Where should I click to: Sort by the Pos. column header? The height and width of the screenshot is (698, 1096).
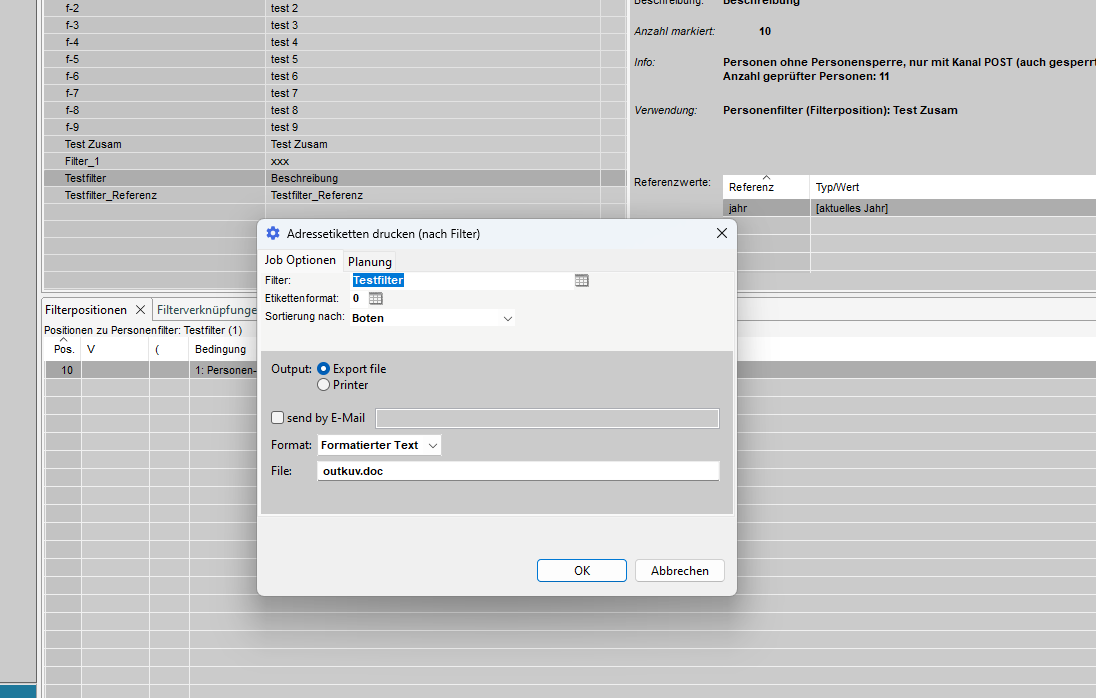click(x=63, y=349)
